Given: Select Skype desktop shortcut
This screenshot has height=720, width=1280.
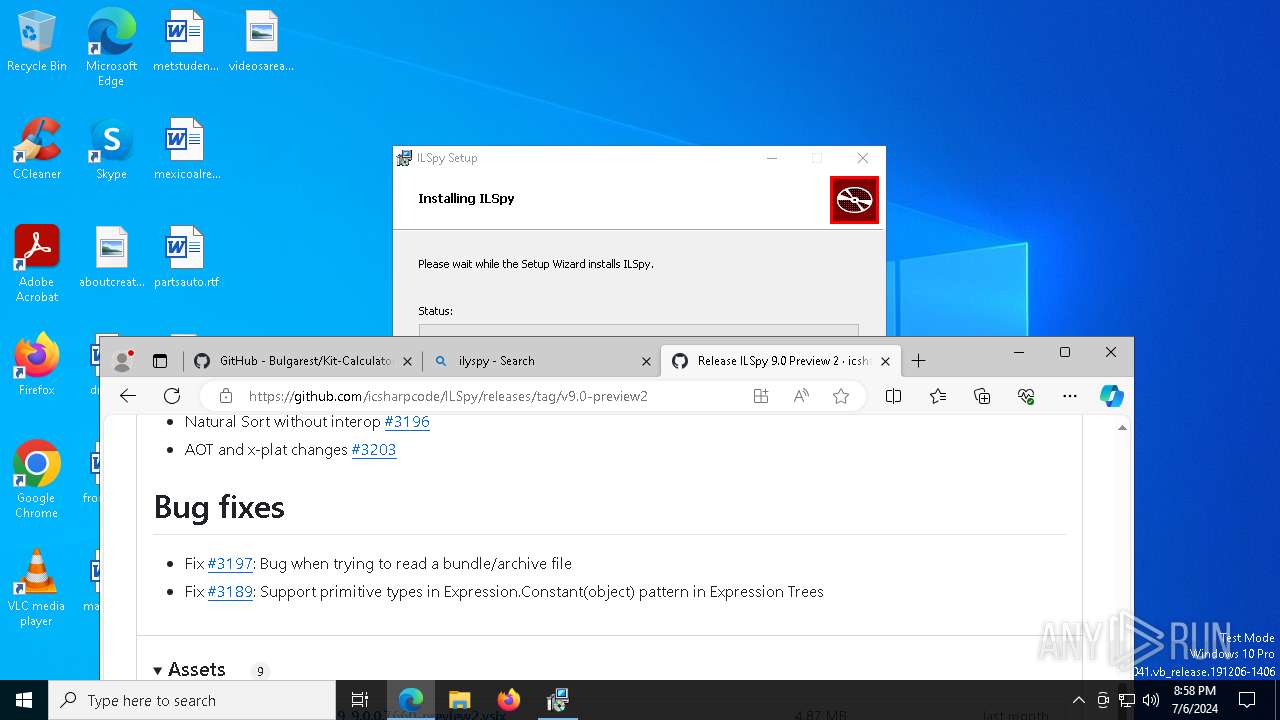Looking at the screenshot, I should click(x=111, y=150).
